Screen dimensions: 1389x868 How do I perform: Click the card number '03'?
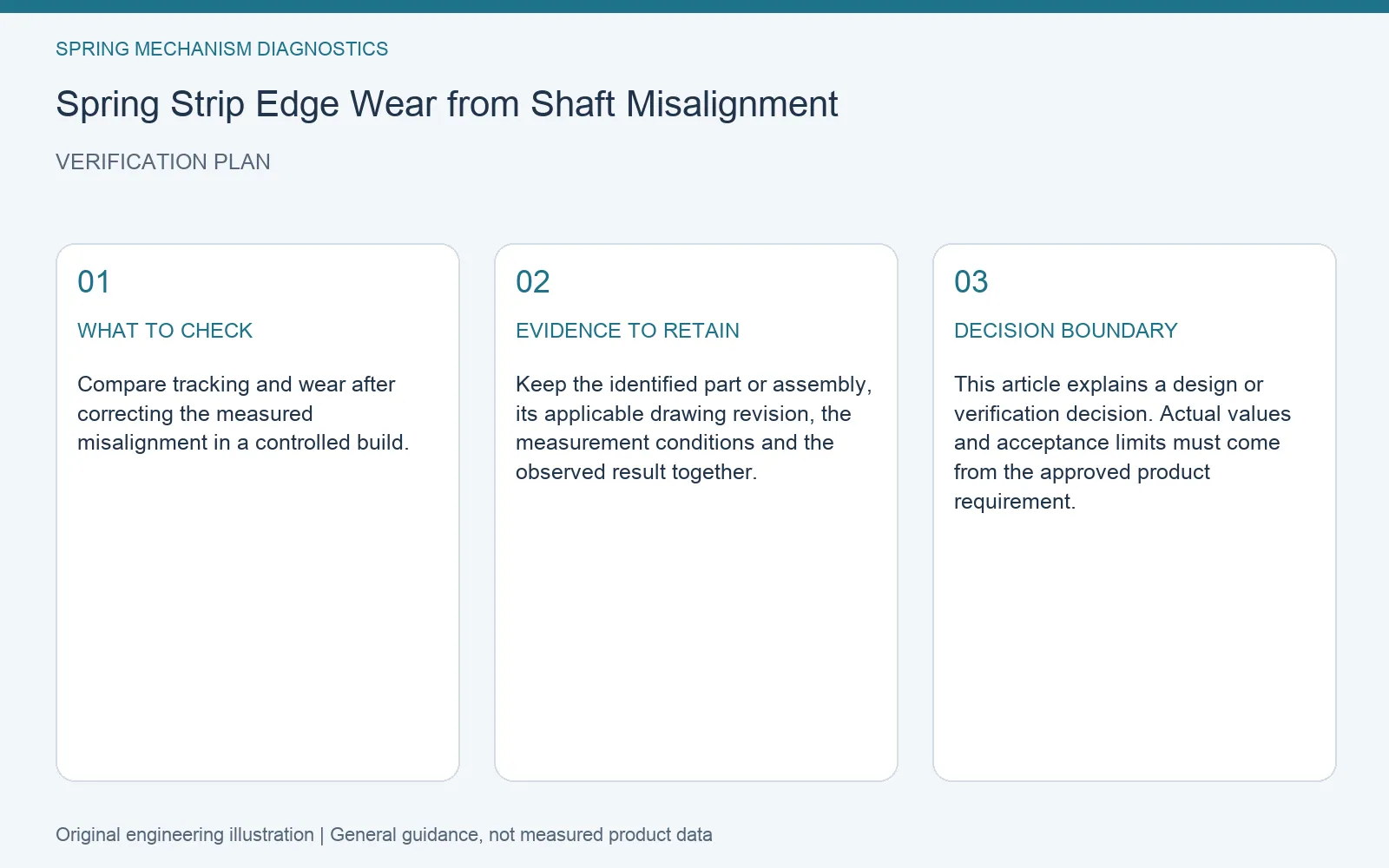pyautogui.click(x=971, y=282)
